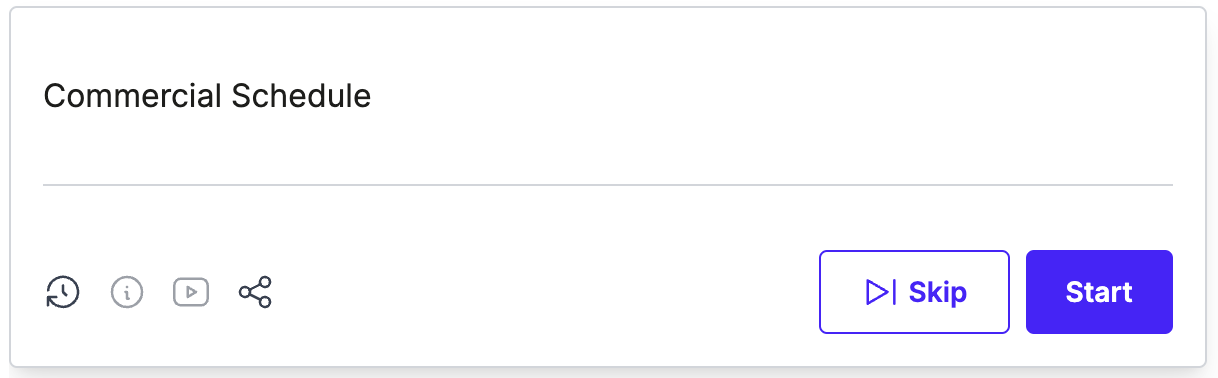
Task: Click the word Skip in outlined button
Action: (x=938, y=292)
